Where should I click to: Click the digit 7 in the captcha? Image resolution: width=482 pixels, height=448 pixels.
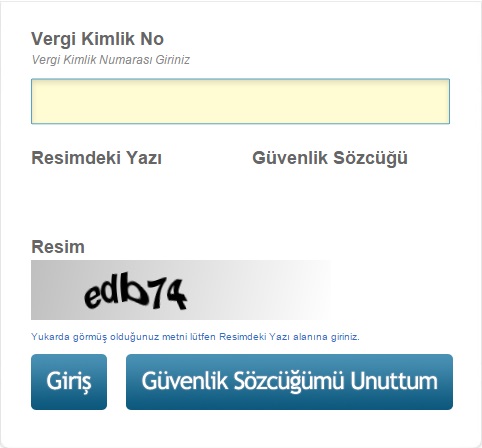tap(159, 292)
